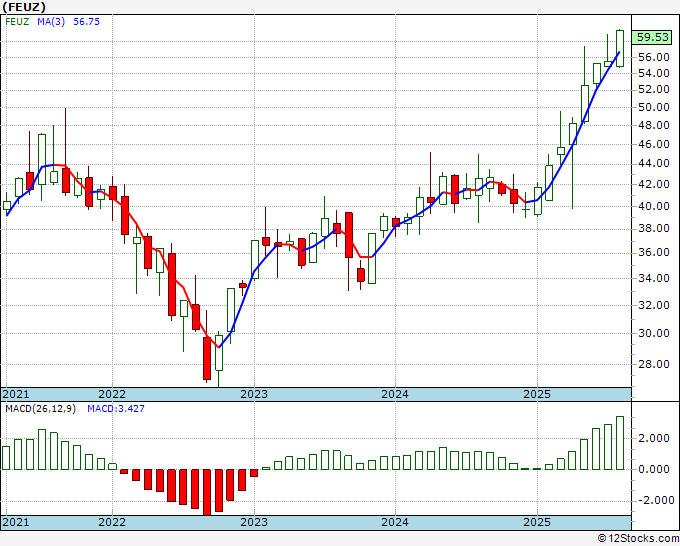Click the 28.00 price axis label

click(x=653, y=364)
